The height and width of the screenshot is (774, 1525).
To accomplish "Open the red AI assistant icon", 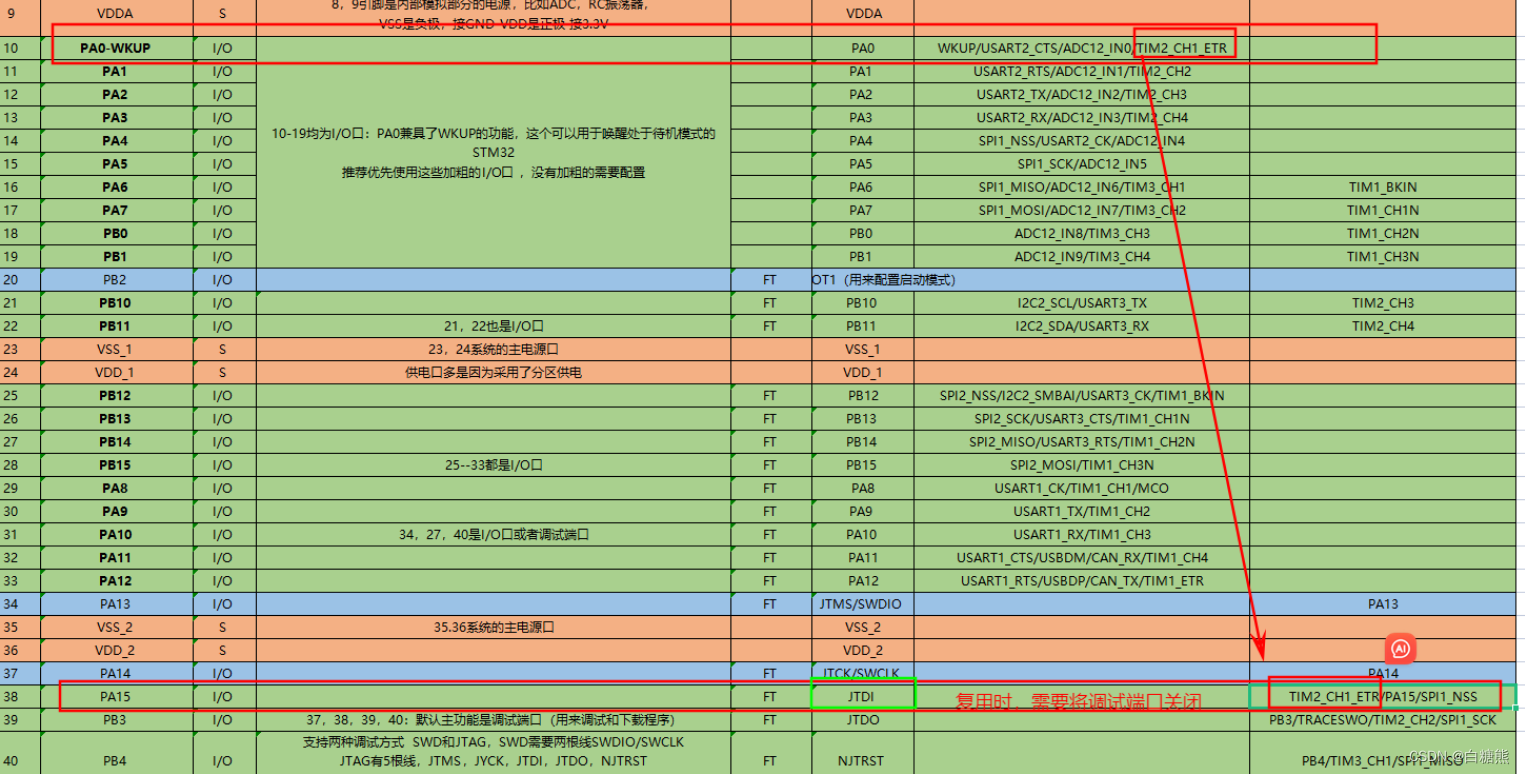I will [x=1401, y=649].
